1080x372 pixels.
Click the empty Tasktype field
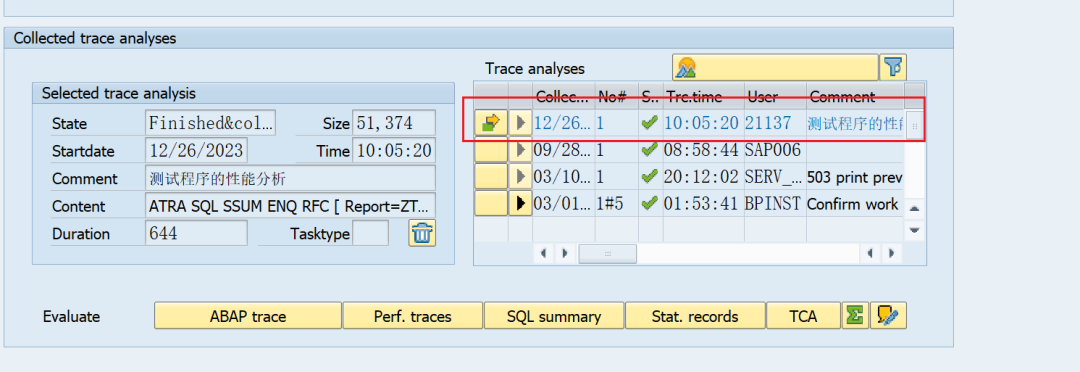coord(371,234)
